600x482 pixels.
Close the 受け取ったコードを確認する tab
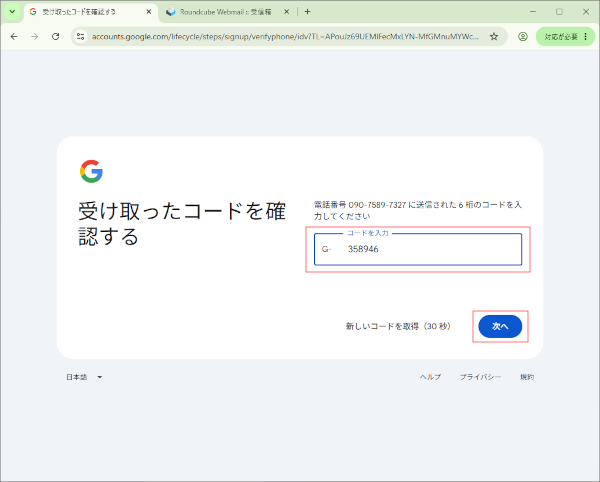(x=149, y=12)
